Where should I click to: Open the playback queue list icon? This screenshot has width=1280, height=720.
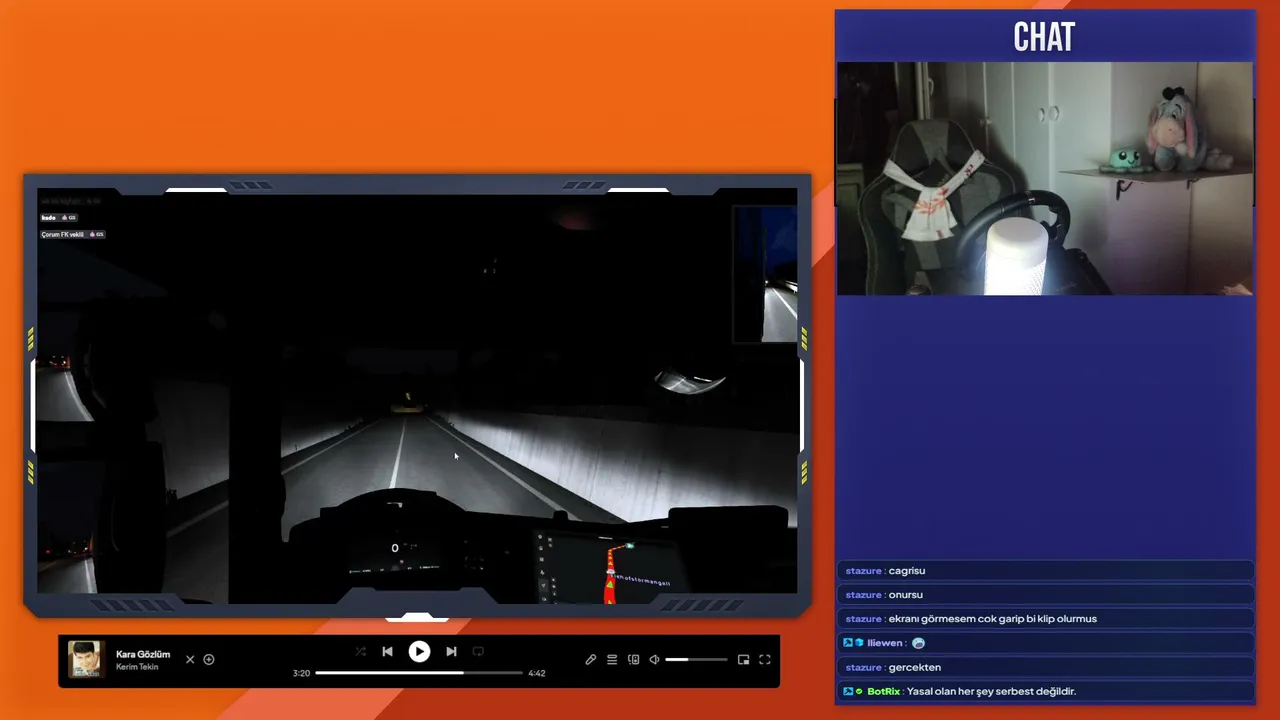point(612,660)
